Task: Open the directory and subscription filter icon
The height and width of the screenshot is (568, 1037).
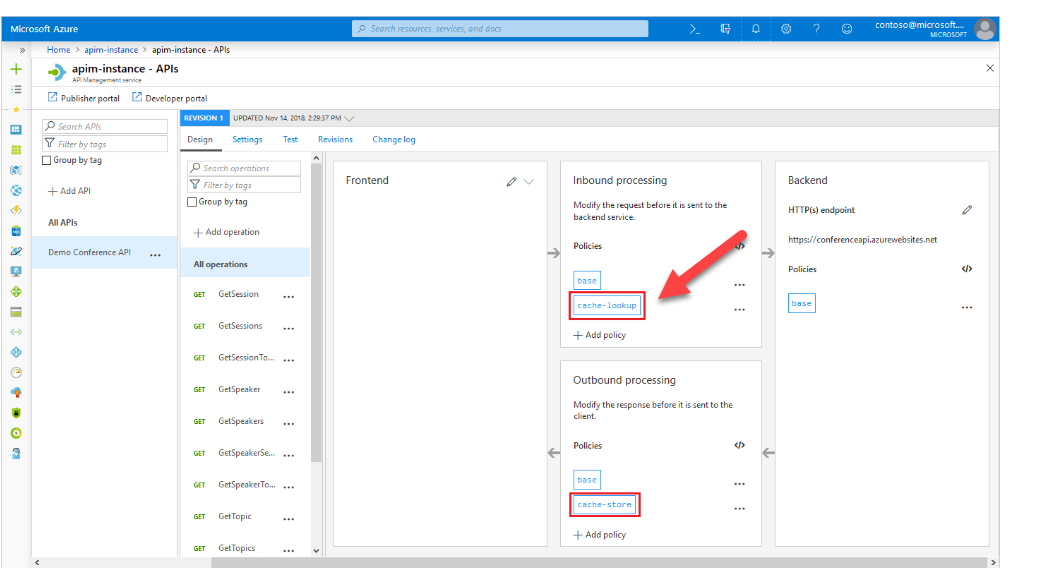Action: 726,29
